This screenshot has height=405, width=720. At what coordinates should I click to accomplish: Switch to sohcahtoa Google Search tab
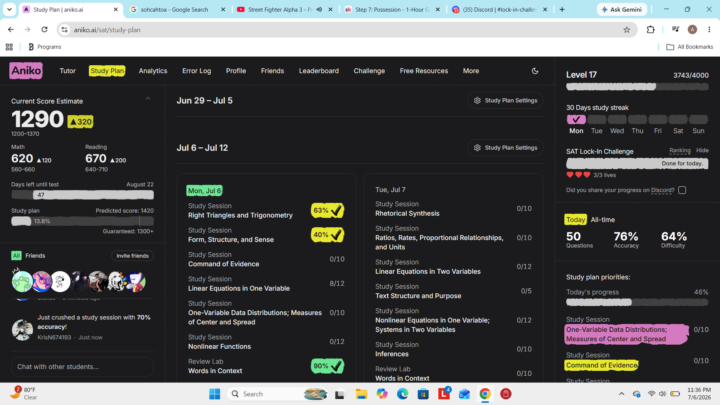[177, 9]
